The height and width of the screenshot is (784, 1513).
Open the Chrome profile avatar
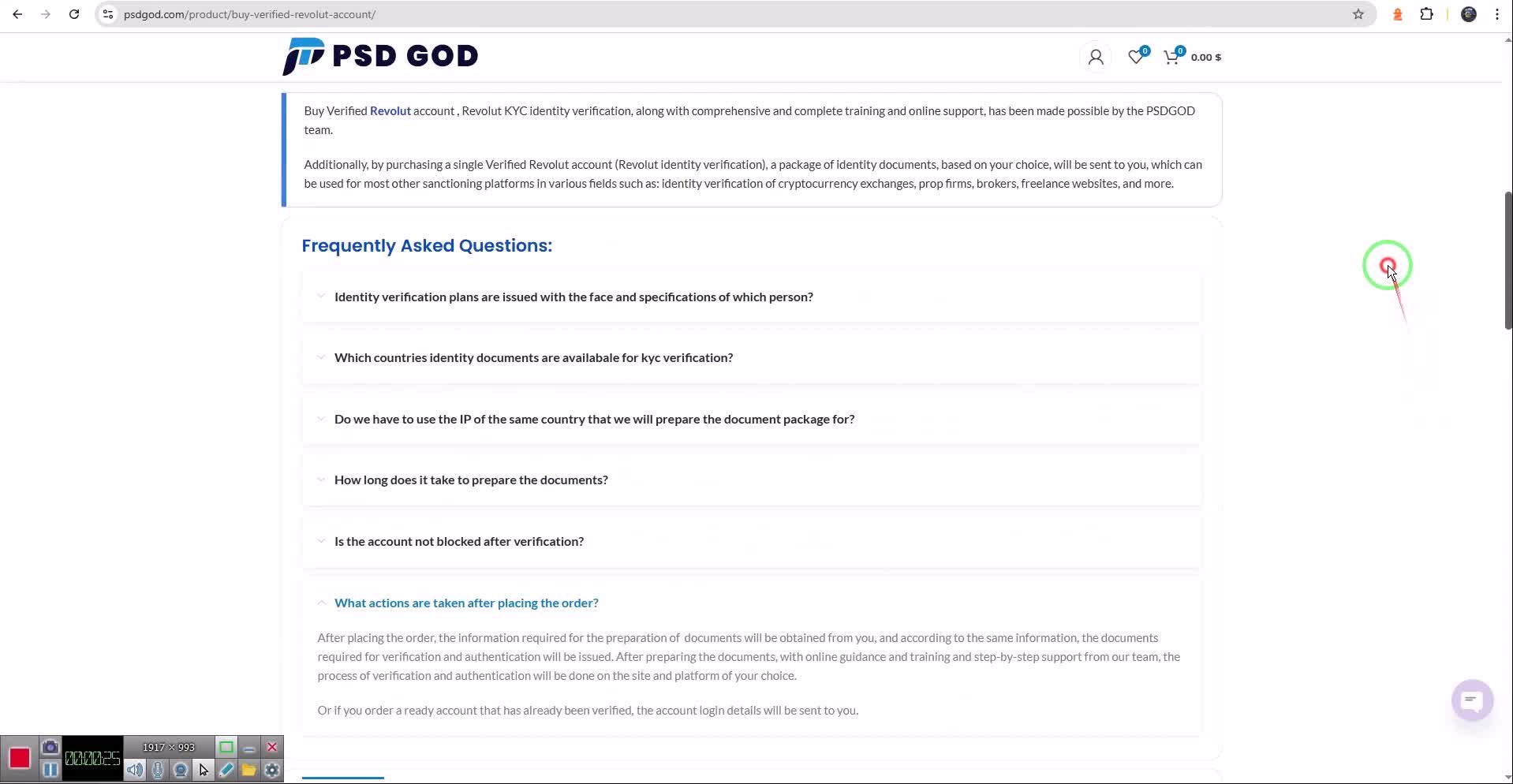(x=1469, y=14)
